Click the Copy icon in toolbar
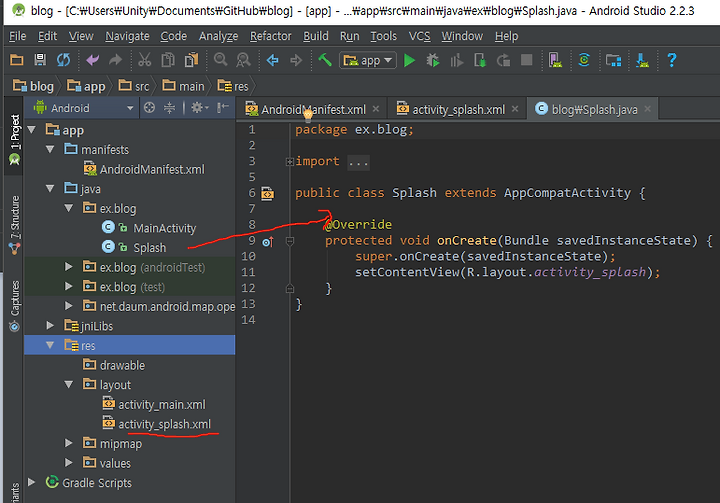Viewport: 720px width, 503px height. point(168,60)
